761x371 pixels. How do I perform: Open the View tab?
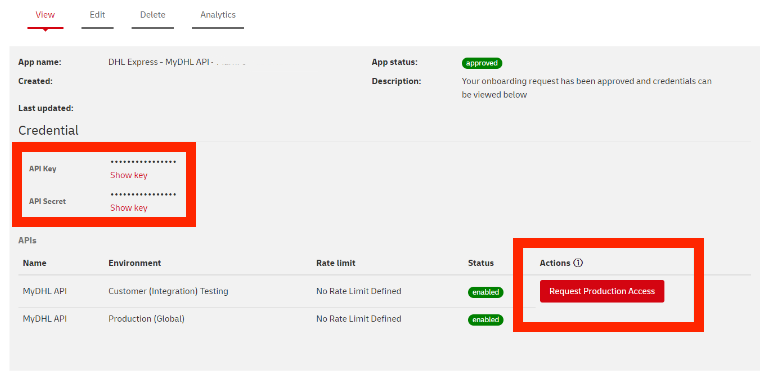point(45,15)
